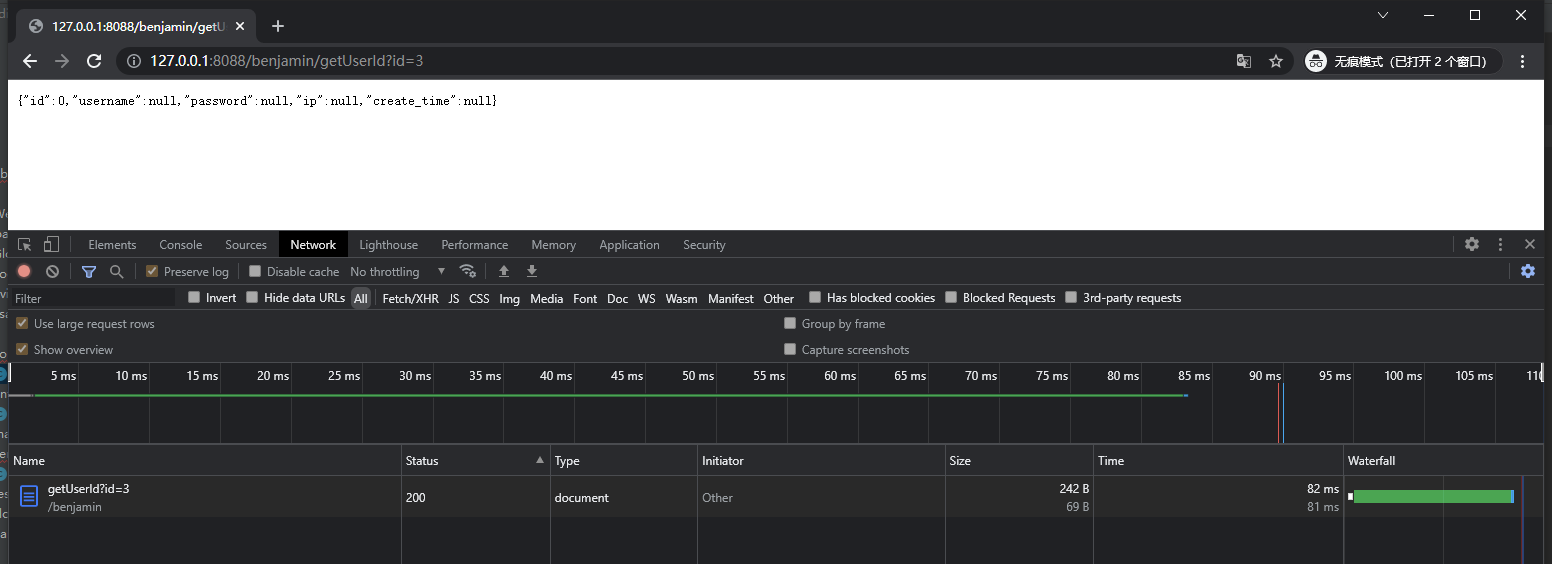Enable Group by frame

790,323
